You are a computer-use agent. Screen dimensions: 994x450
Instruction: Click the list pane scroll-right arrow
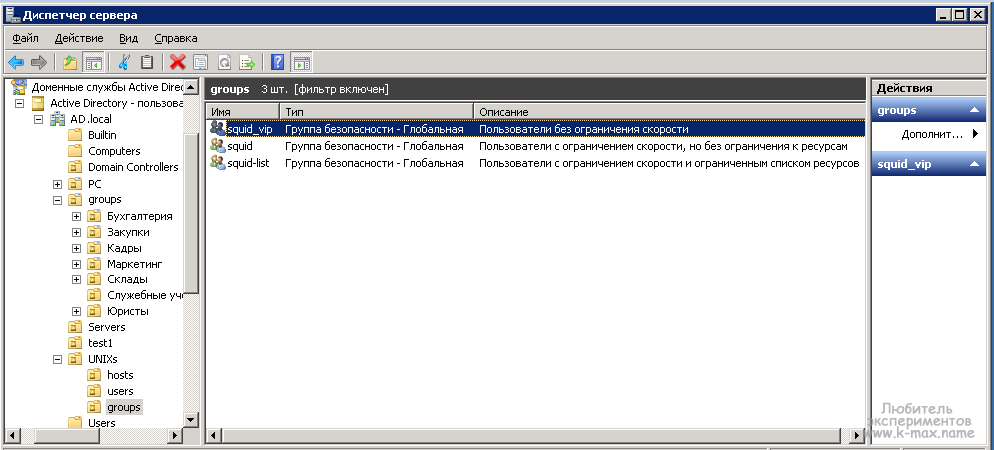point(857,435)
